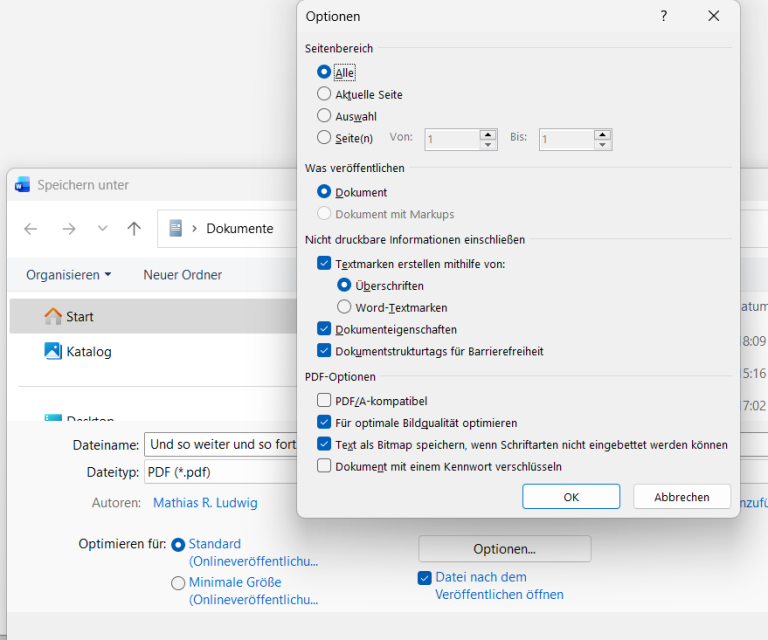Toggle Text als Bitmap speichern checkbox
The image size is (768, 640).
324,444
